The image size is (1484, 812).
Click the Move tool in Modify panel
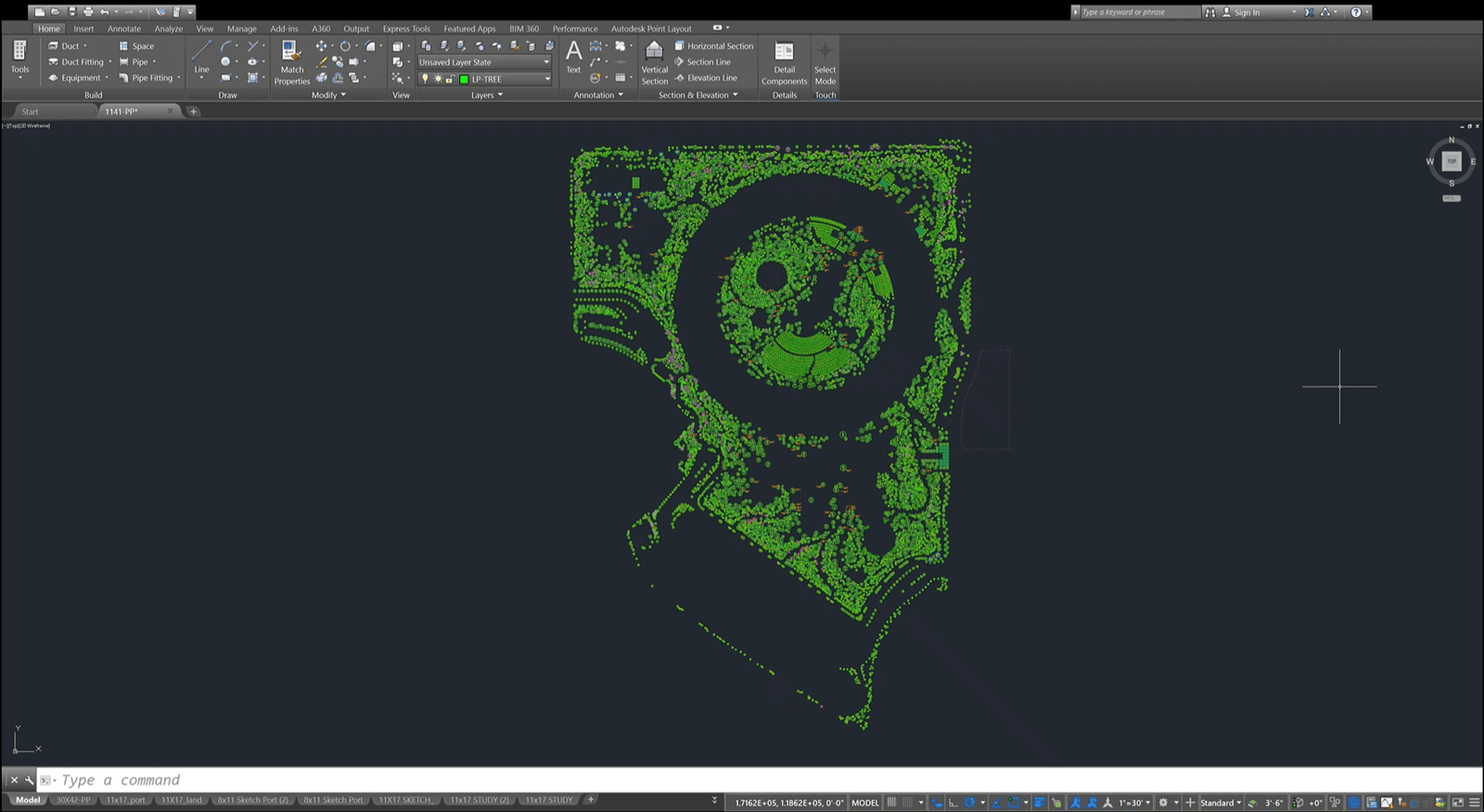[x=321, y=45]
